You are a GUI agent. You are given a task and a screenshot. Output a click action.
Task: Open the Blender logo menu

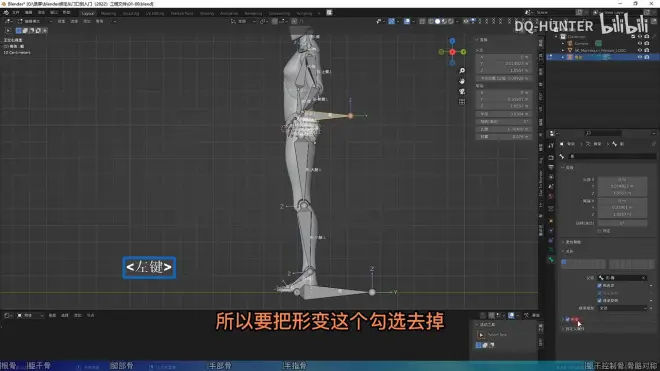[x=6, y=13]
